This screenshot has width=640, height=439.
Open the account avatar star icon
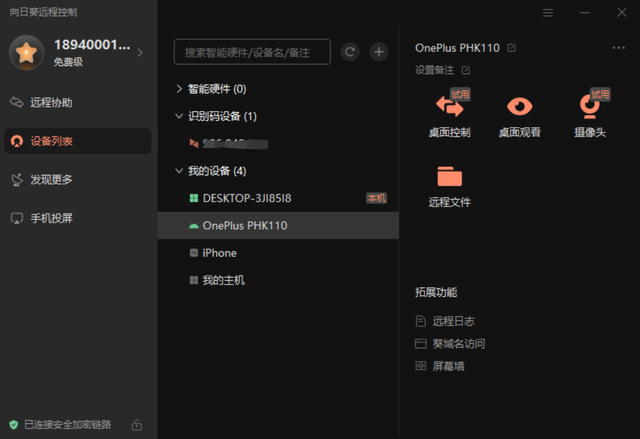(27, 52)
